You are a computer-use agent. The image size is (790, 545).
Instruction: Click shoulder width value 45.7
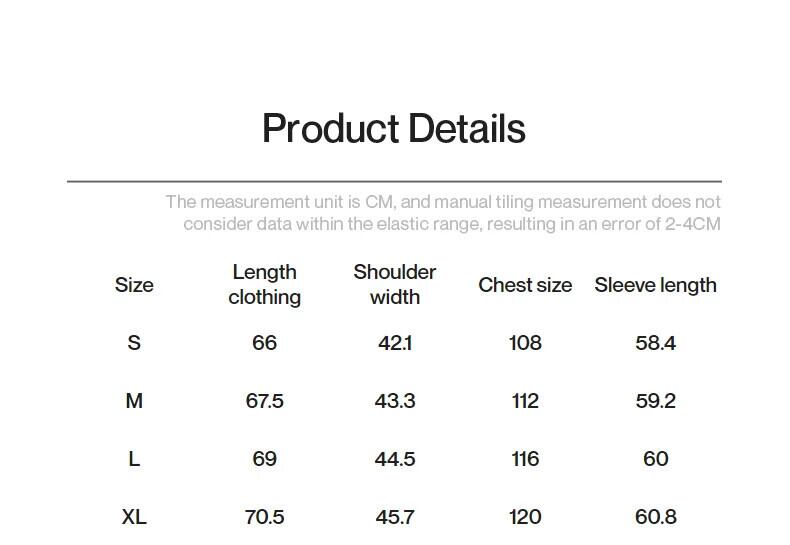(395, 517)
